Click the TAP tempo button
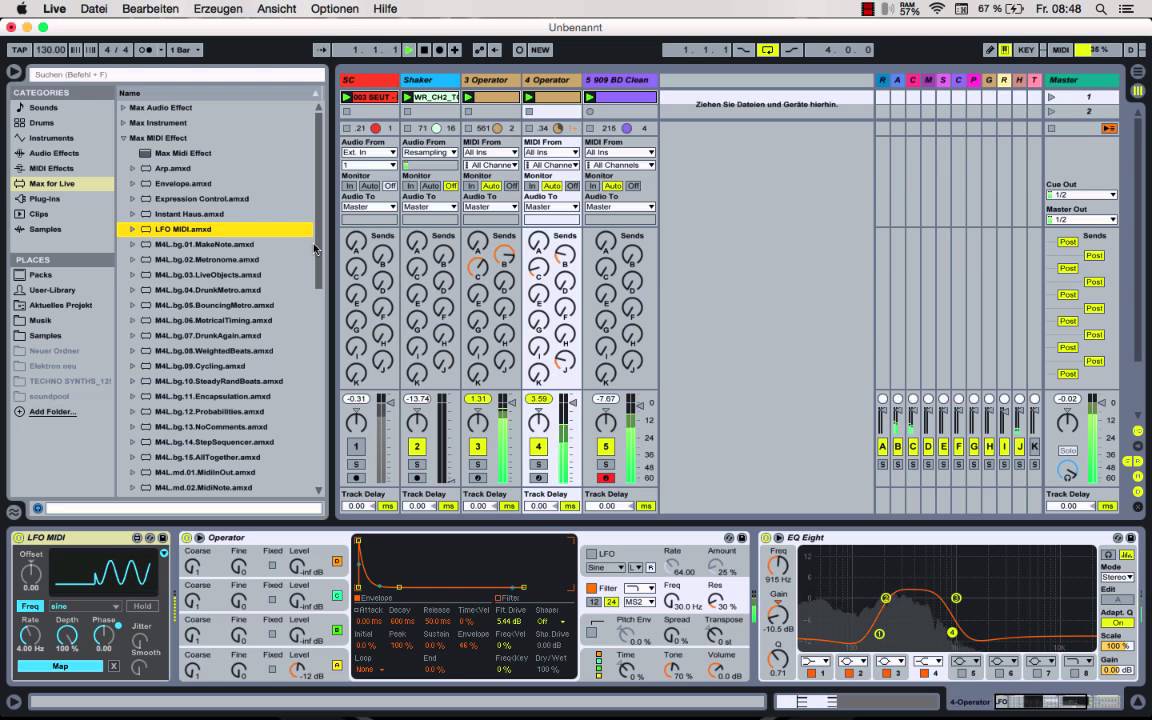The width and height of the screenshot is (1152, 720). pyautogui.click(x=19, y=50)
